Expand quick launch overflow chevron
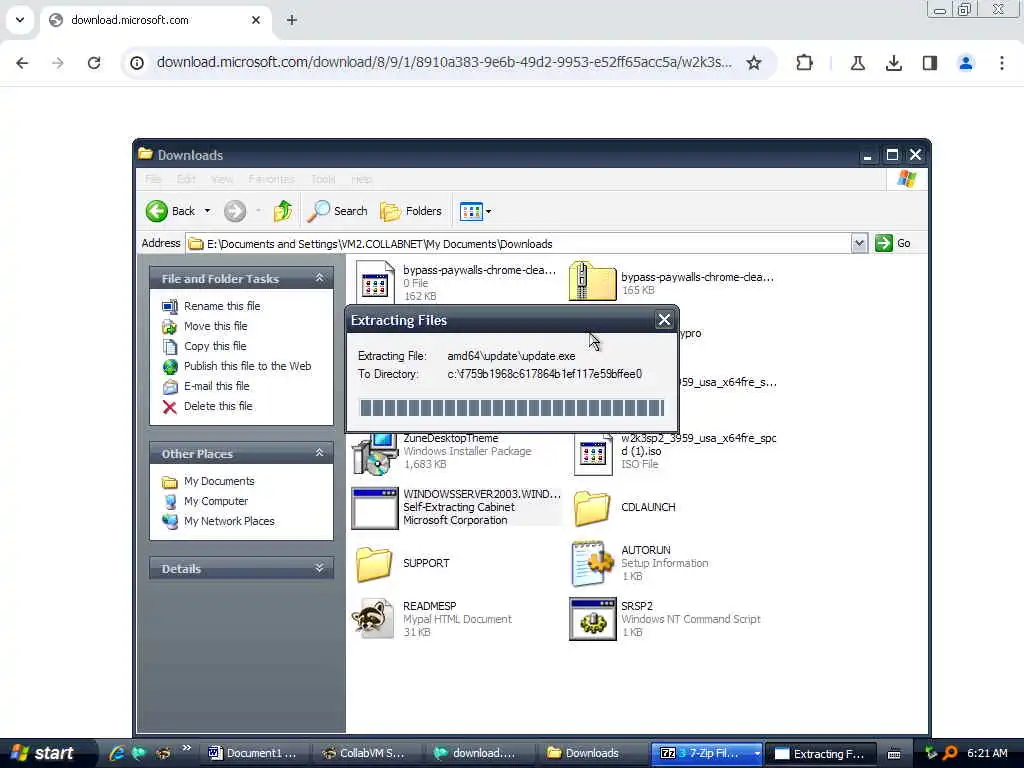This screenshot has width=1024, height=768. (x=186, y=748)
